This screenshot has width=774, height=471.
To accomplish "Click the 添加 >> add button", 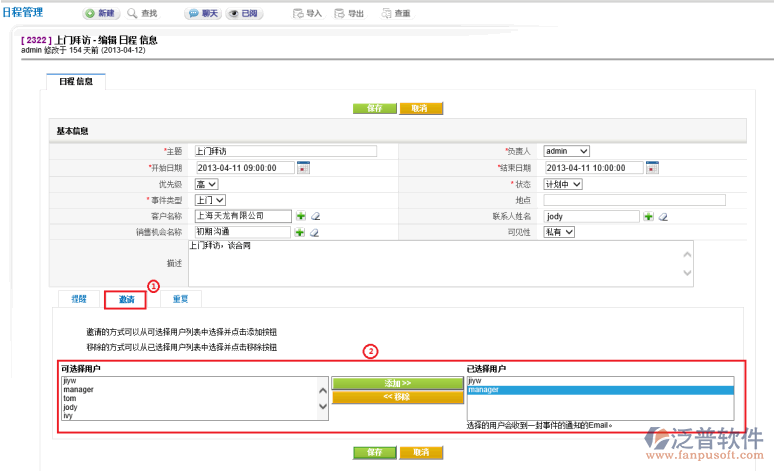I will click(398, 383).
